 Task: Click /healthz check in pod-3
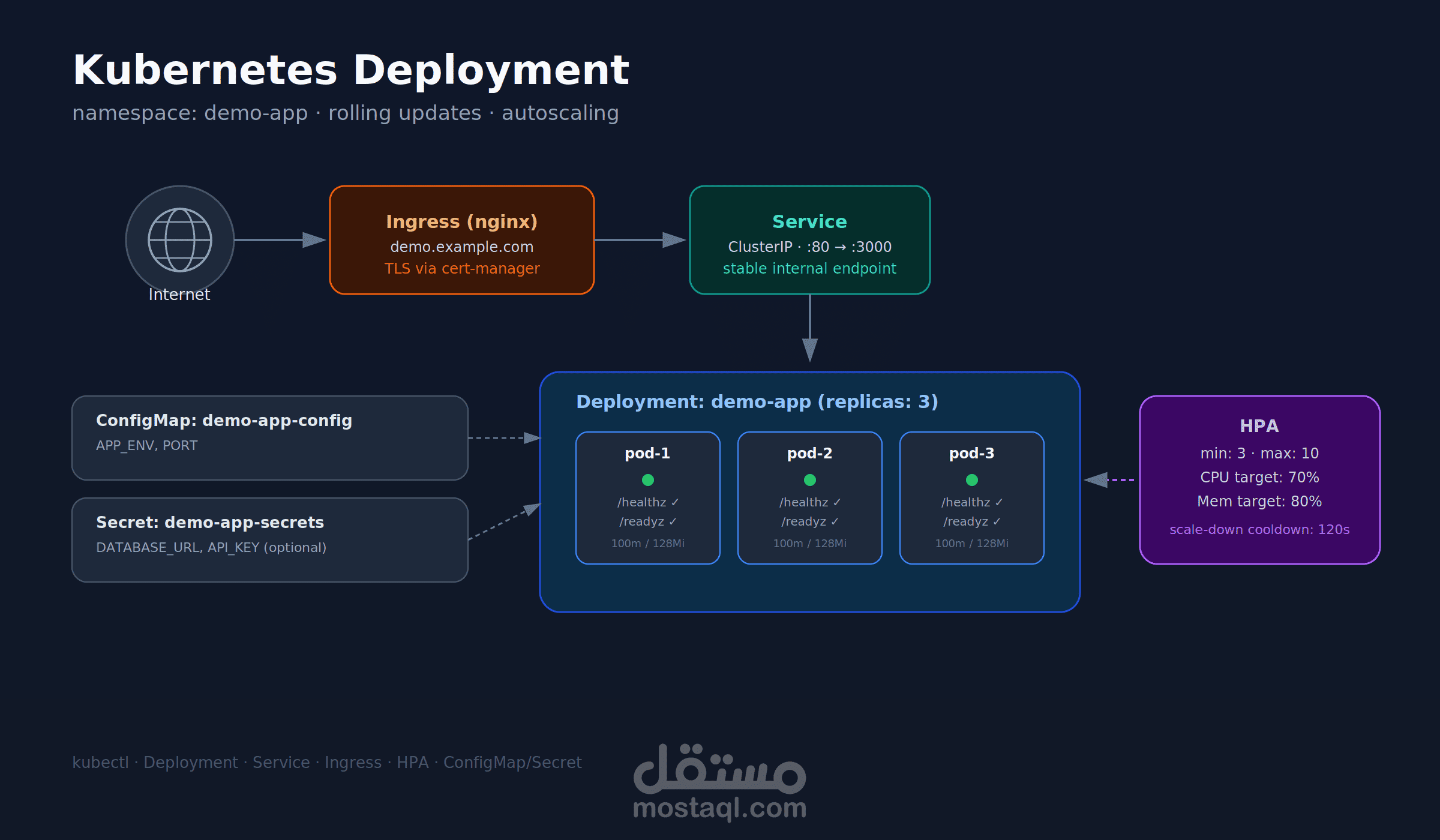[972, 502]
